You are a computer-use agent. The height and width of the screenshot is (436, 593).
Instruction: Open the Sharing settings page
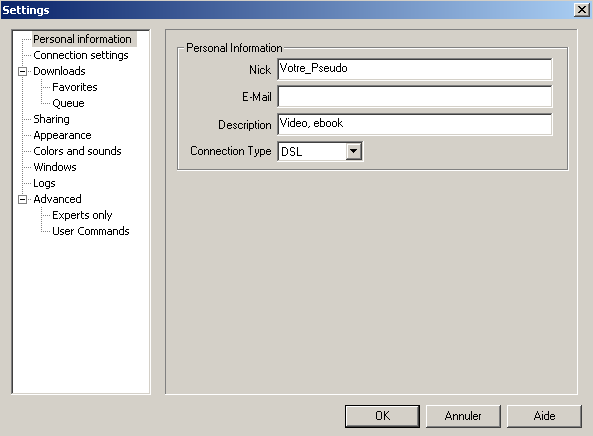coord(51,119)
